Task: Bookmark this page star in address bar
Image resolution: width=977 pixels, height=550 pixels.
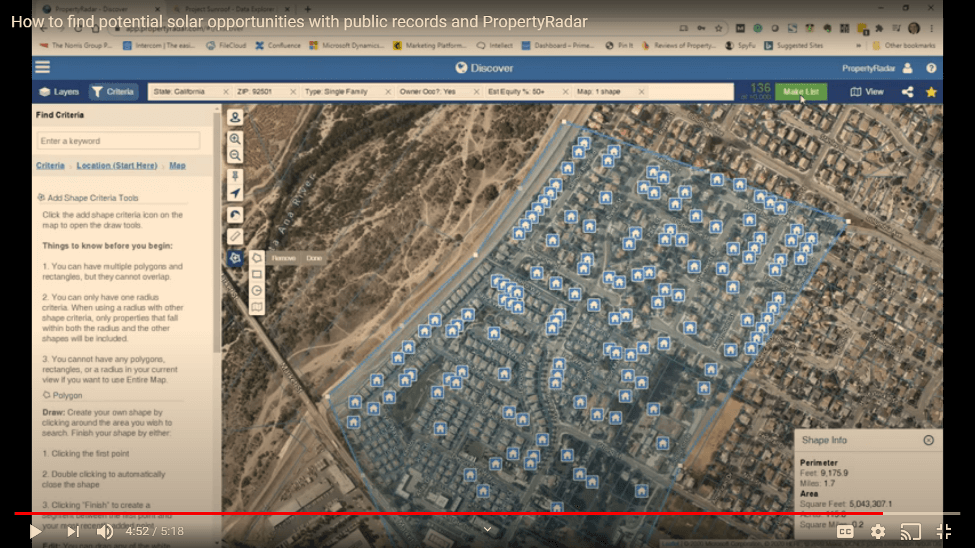Action: (718, 28)
